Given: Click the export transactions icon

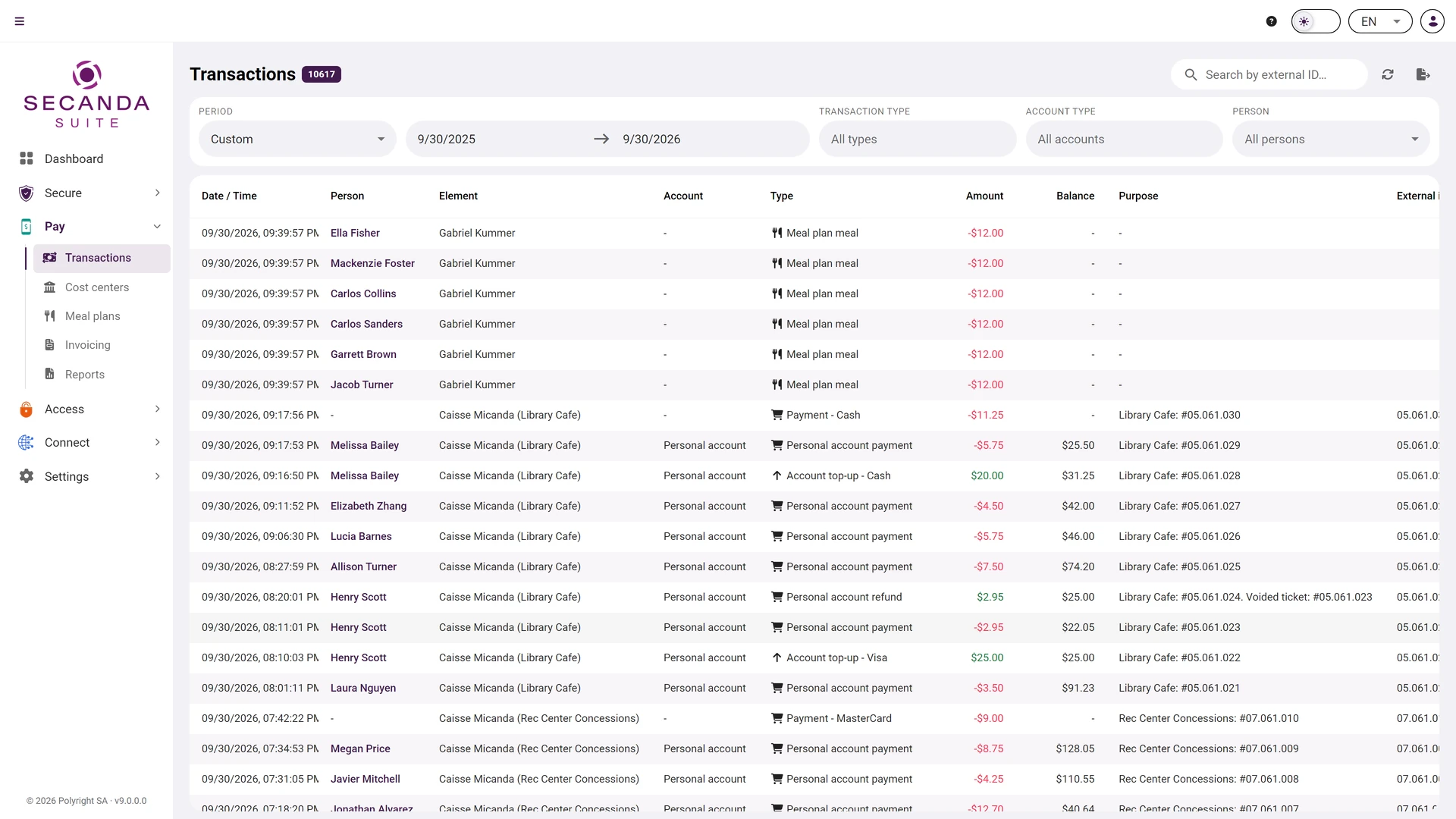Looking at the screenshot, I should point(1423,74).
